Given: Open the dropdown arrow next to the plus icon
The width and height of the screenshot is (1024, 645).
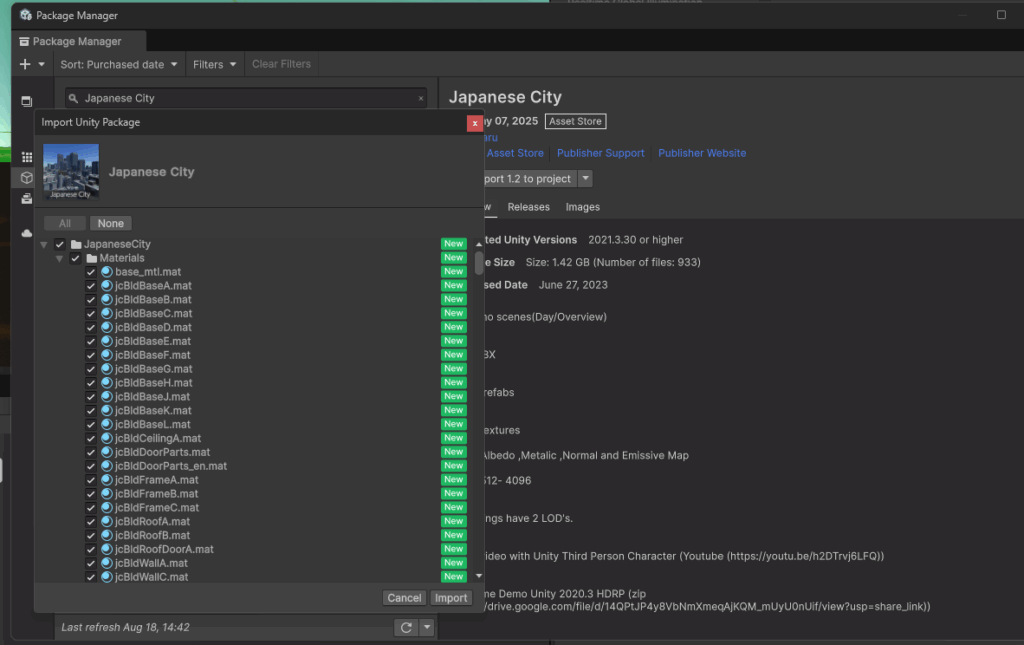Looking at the screenshot, I should point(41,65).
